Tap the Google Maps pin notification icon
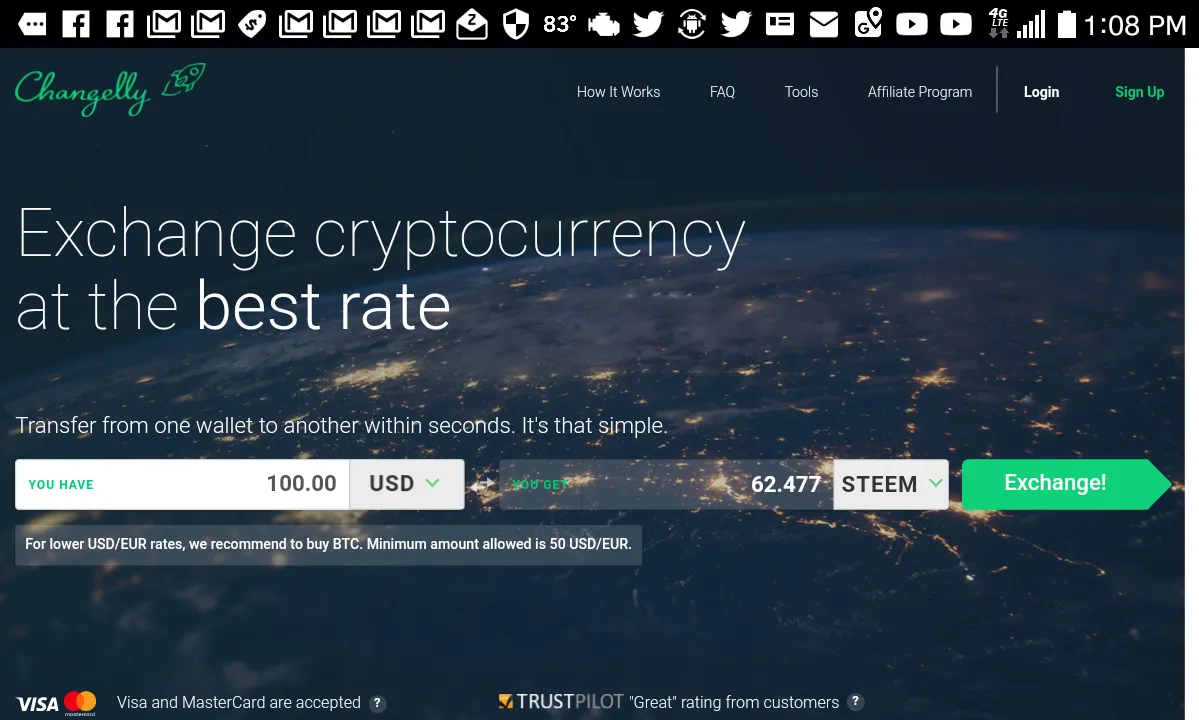 (x=868, y=23)
